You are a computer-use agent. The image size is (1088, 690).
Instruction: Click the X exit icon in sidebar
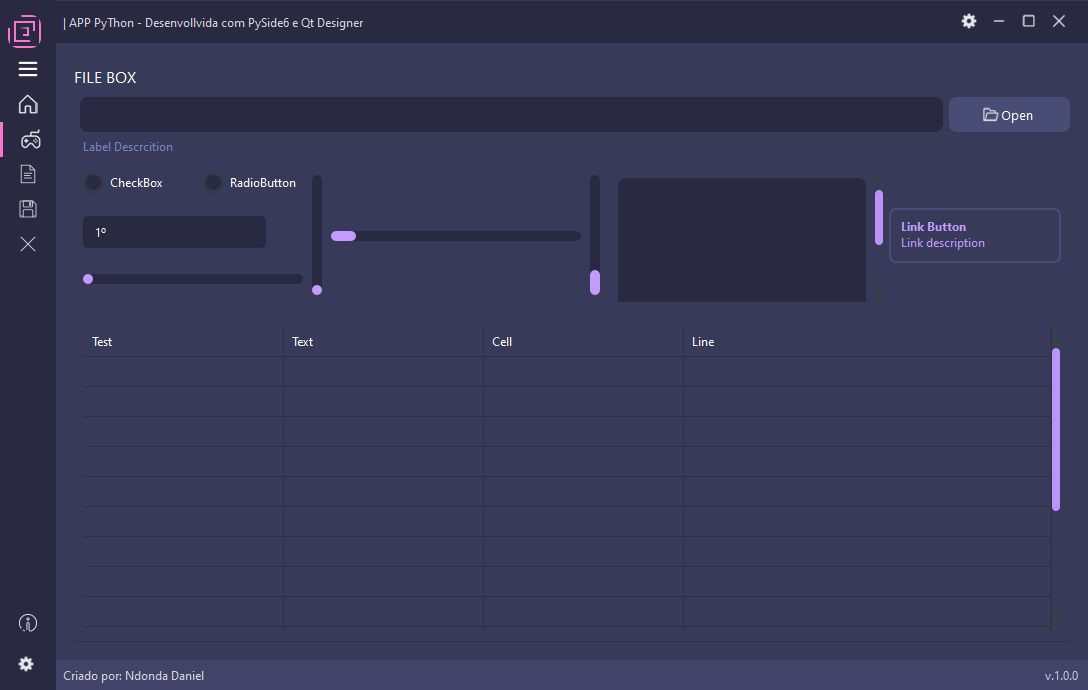click(x=28, y=244)
